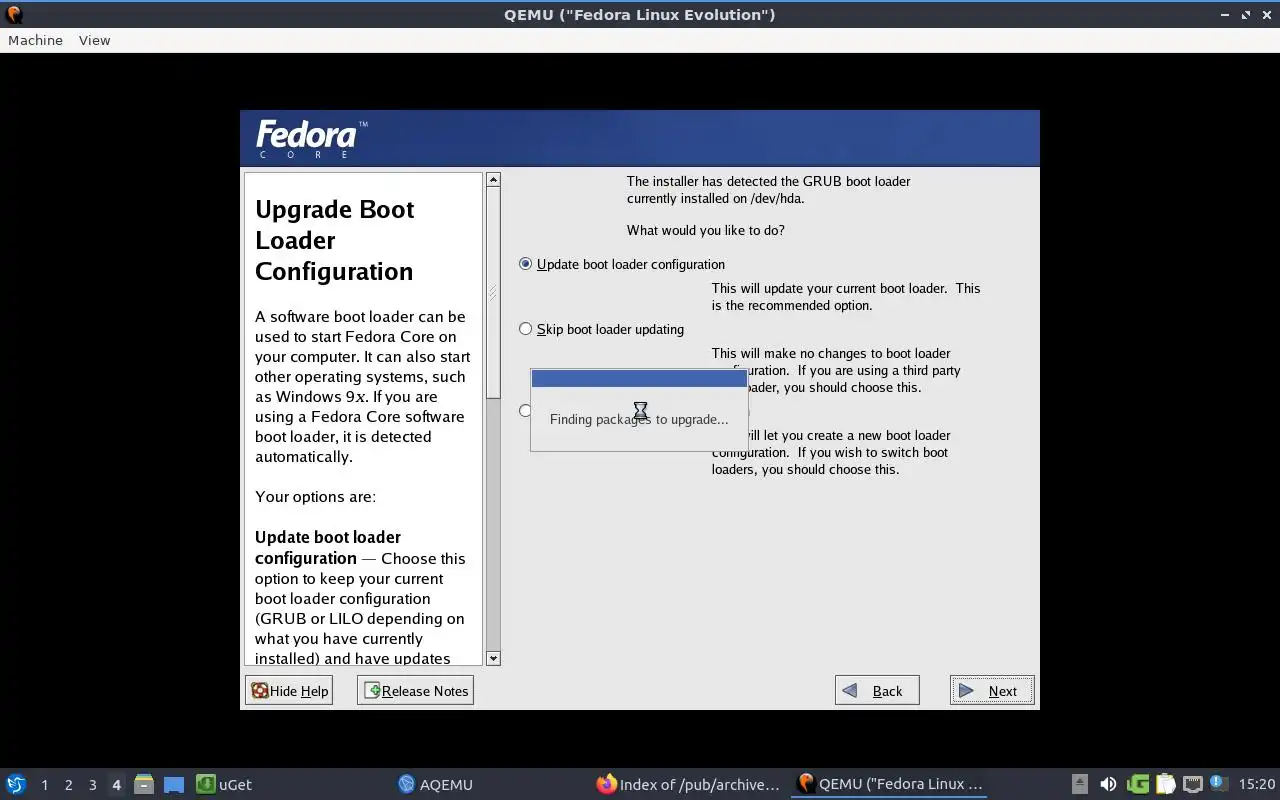
Task: Open the application launcher menu in taskbar
Action: pos(16,784)
